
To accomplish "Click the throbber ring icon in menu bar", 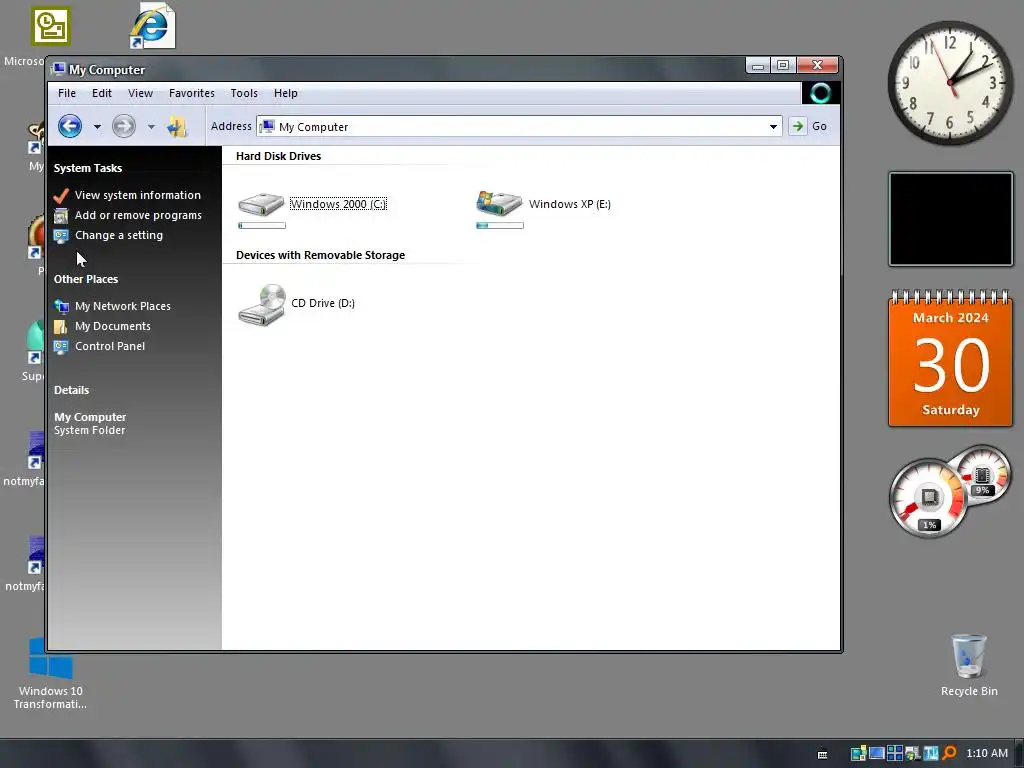I will tap(820, 93).
